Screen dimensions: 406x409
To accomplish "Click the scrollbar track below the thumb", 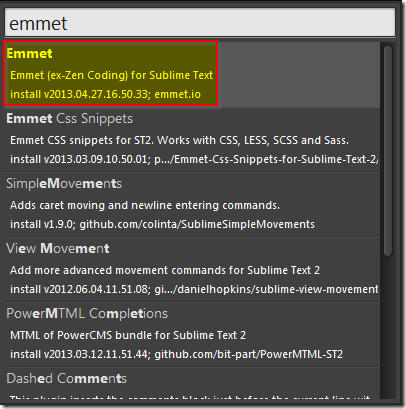I will (388, 327).
